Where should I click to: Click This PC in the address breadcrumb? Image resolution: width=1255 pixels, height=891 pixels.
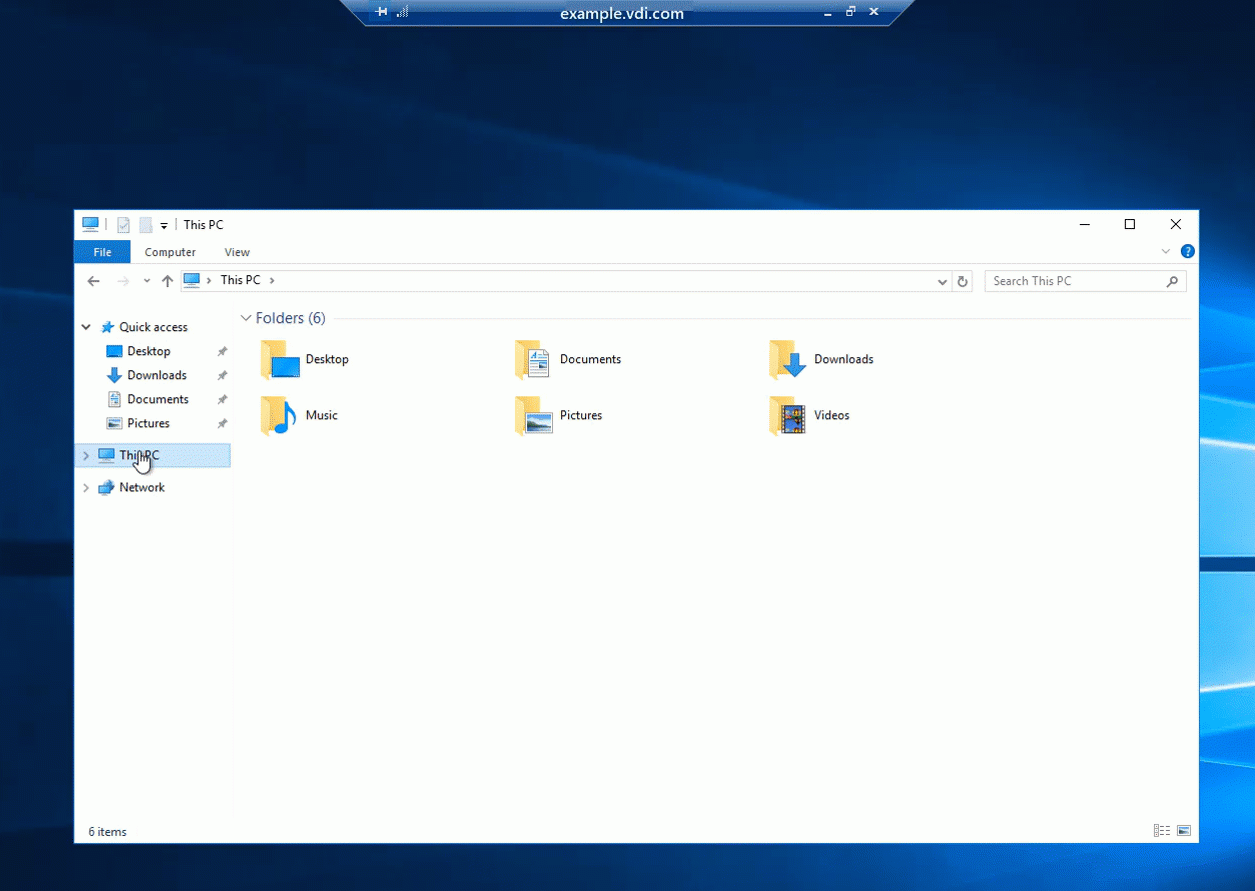click(x=240, y=281)
